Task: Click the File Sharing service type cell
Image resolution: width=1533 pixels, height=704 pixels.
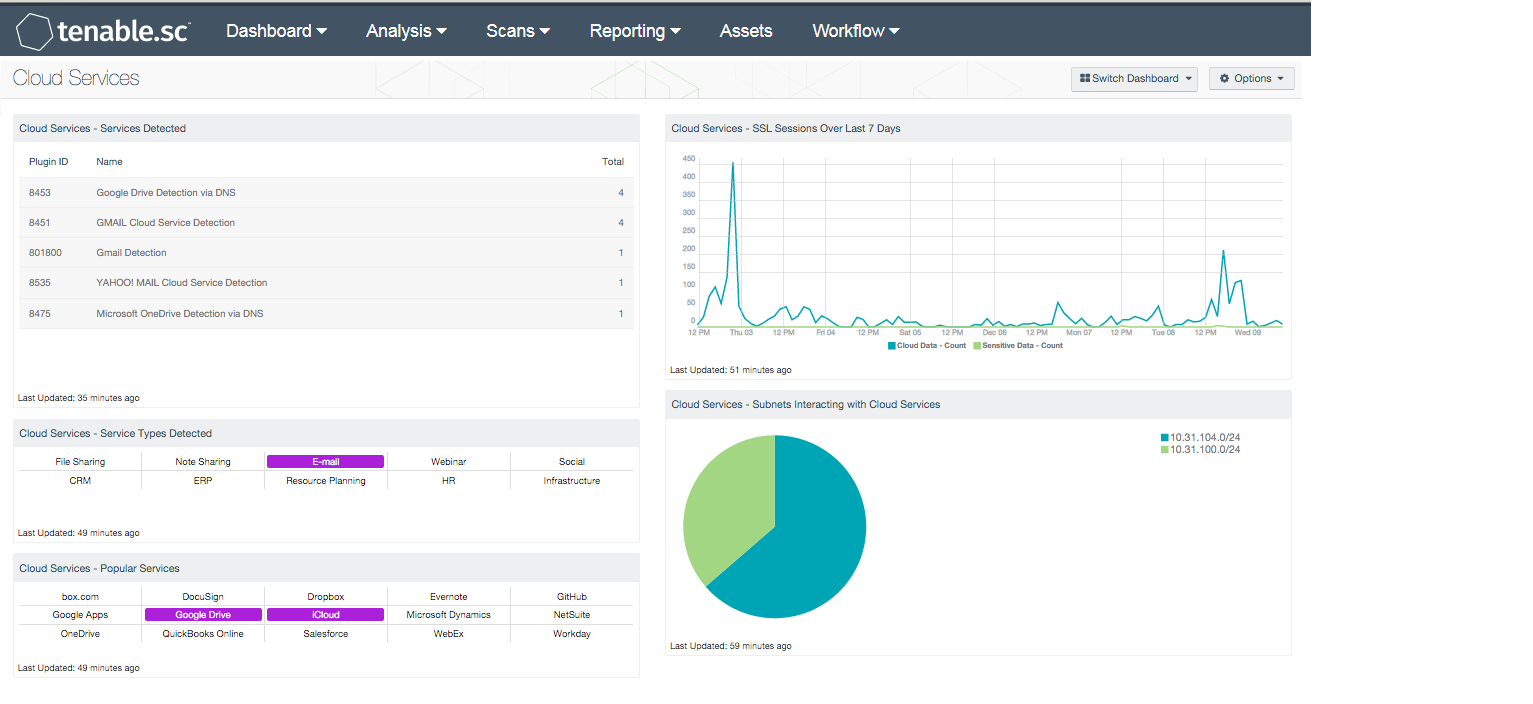Action: click(x=80, y=461)
